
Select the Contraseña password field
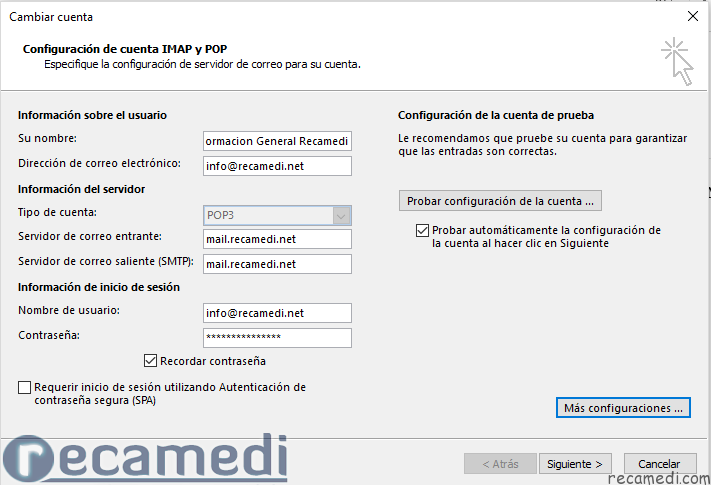(x=277, y=338)
